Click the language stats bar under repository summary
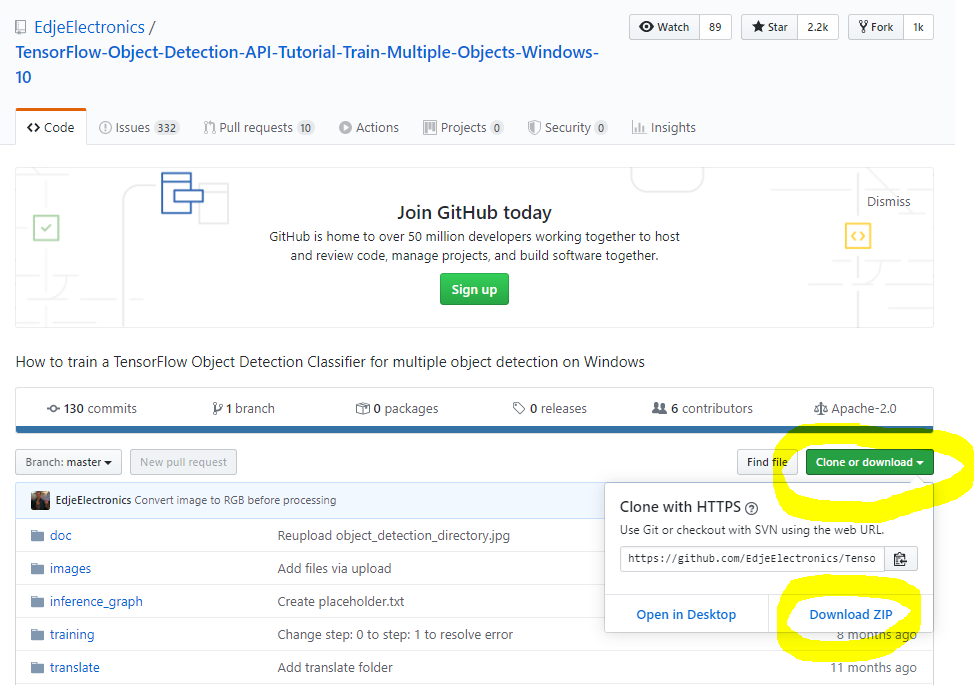974x685 pixels. point(474,429)
